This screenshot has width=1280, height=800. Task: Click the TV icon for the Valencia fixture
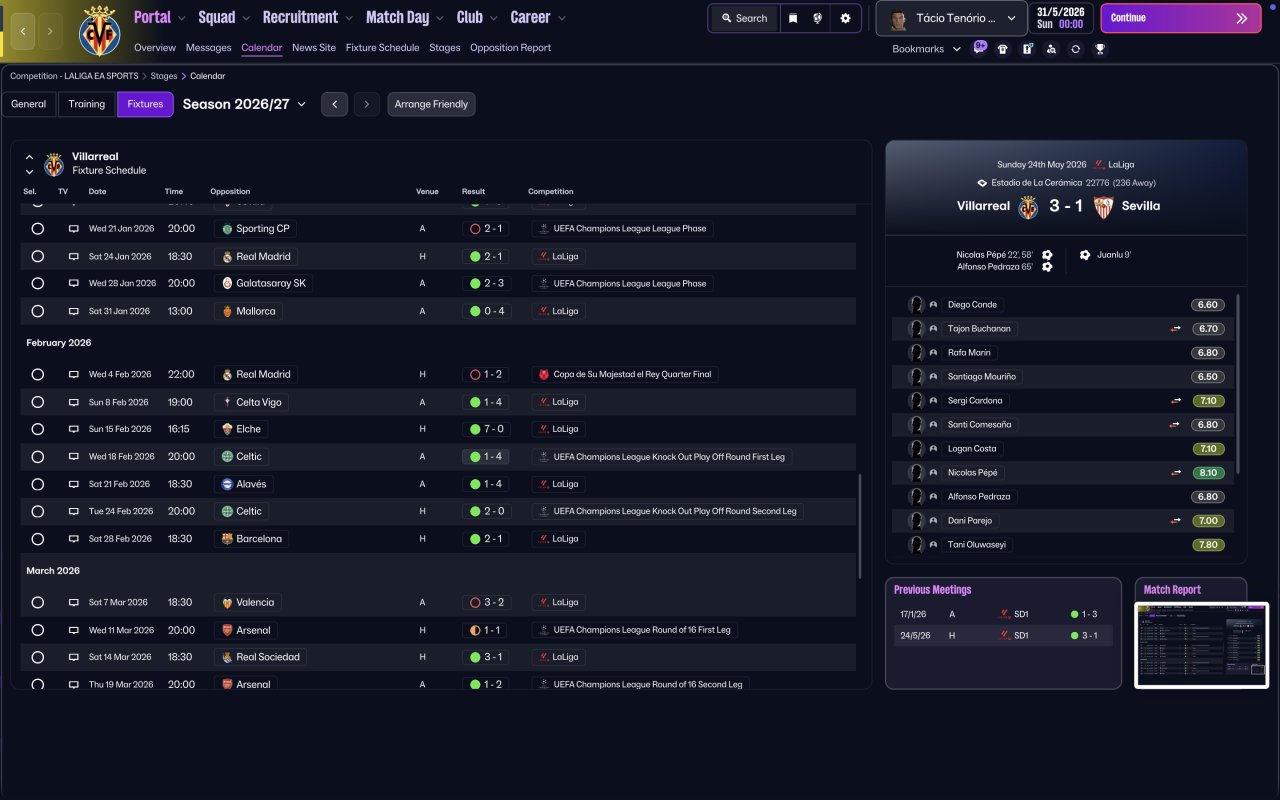tap(73, 603)
